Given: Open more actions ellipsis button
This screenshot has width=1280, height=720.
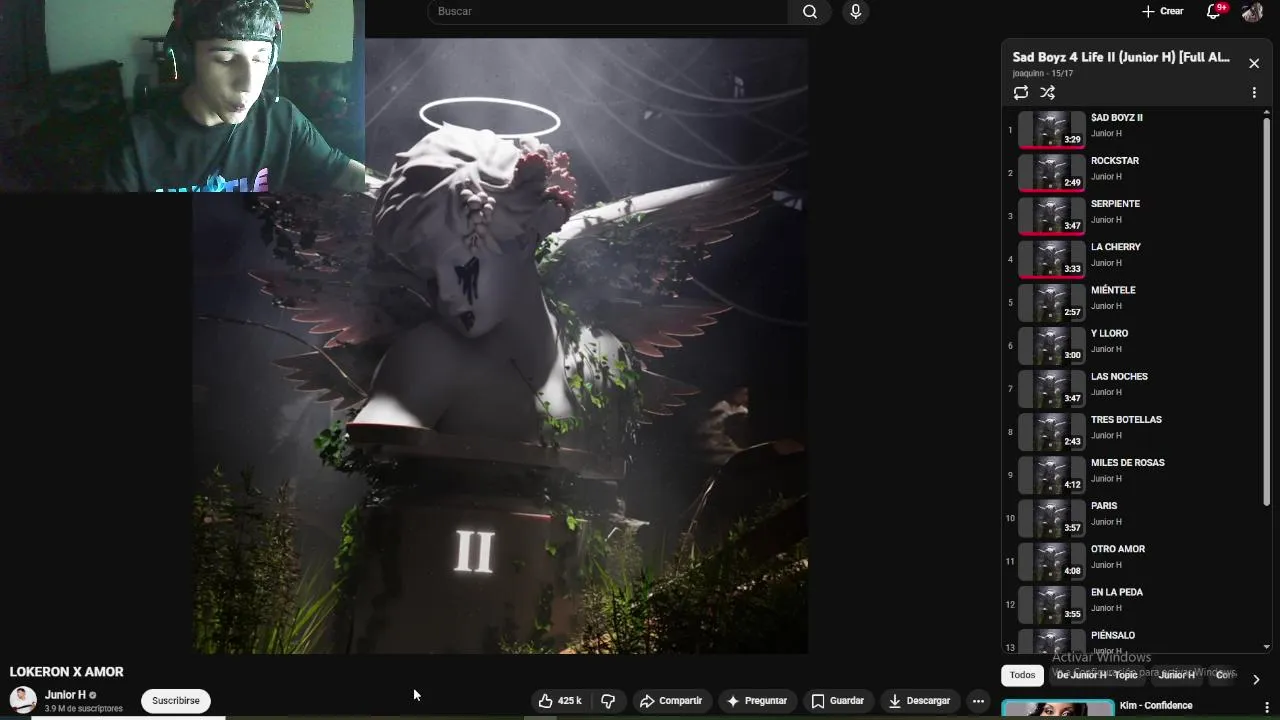Looking at the screenshot, I should click(978, 701).
